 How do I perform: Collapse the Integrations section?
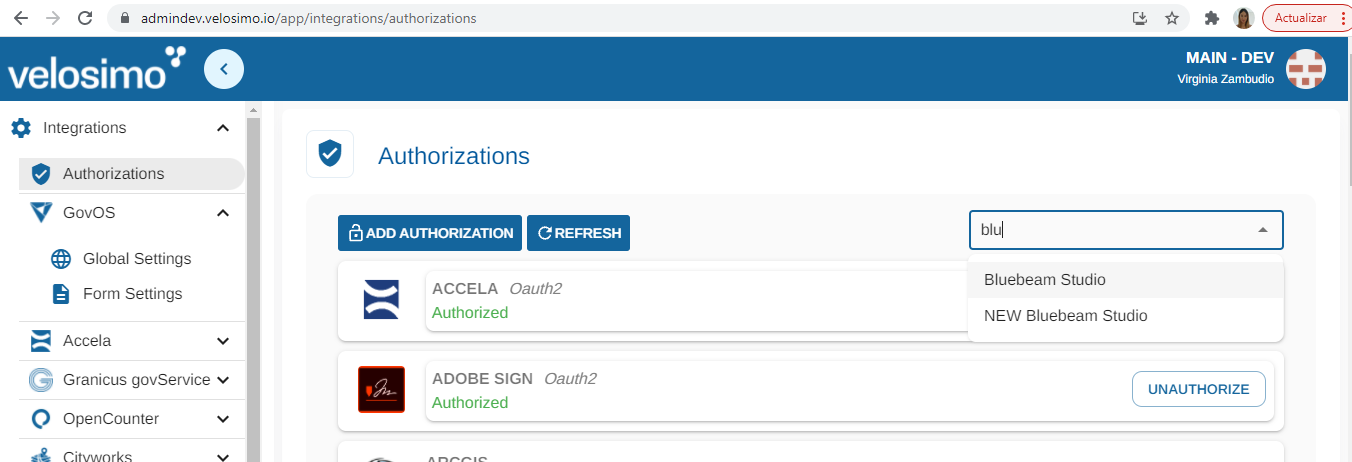pos(223,128)
